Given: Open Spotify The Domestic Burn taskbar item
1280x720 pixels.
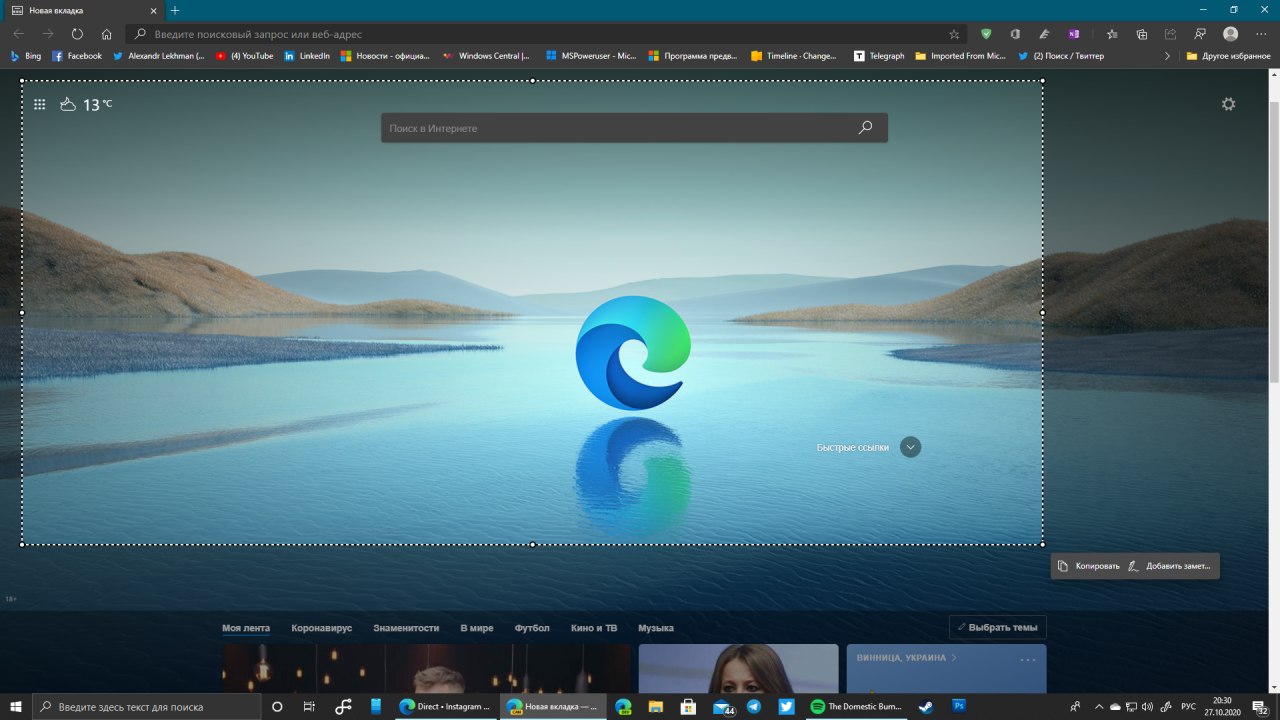Looking at the screenshot, I should pyautogui.click(x=855, y=706).
